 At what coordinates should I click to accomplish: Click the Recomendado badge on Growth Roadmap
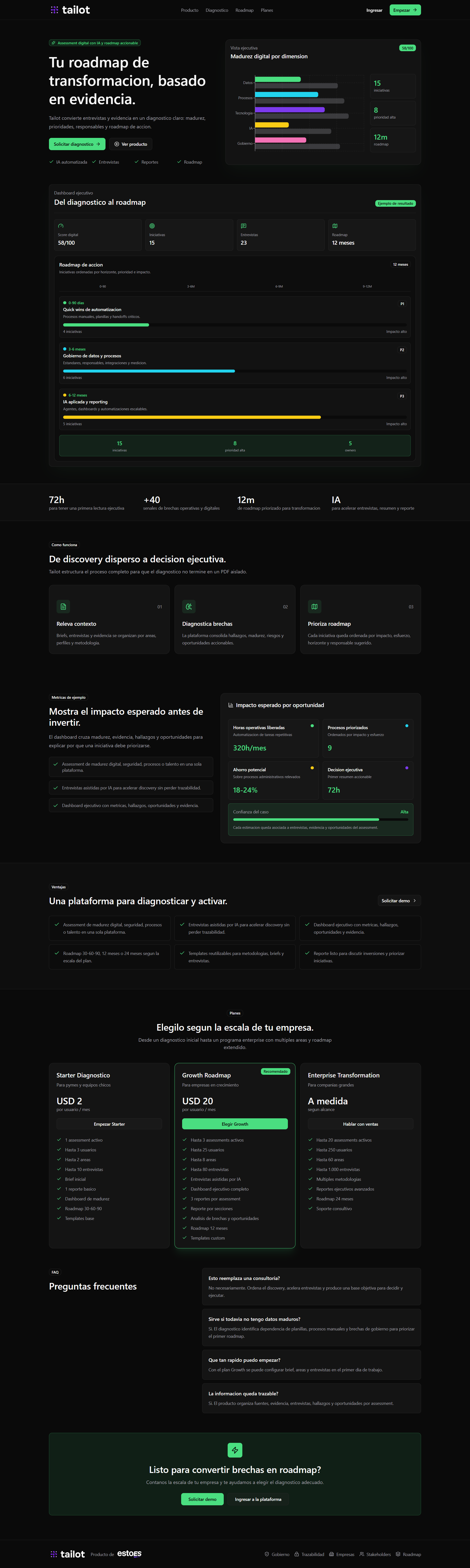click(275, 1071)
